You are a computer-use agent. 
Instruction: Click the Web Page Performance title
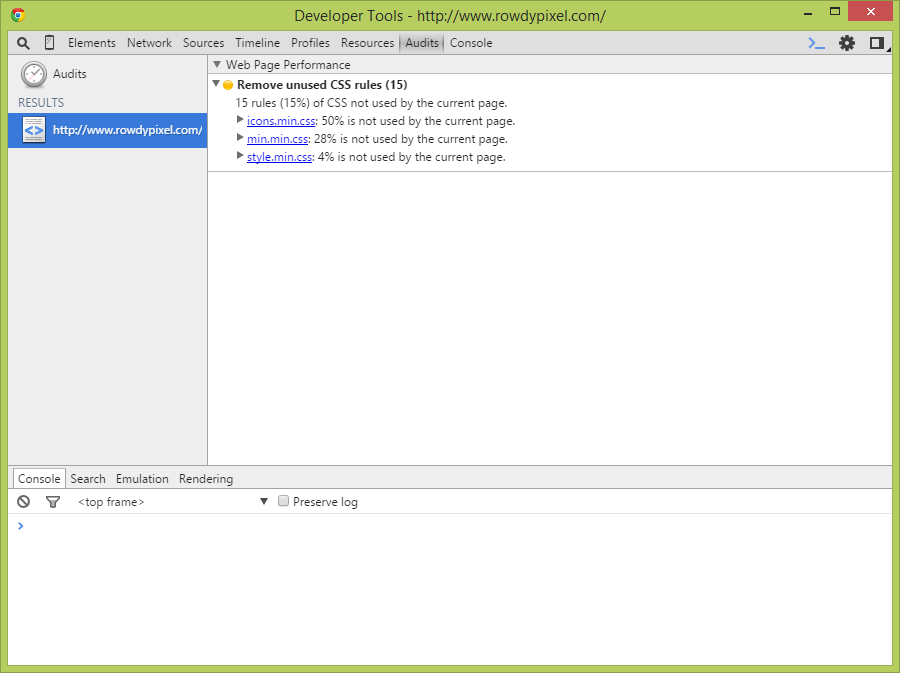coord(288,65)
